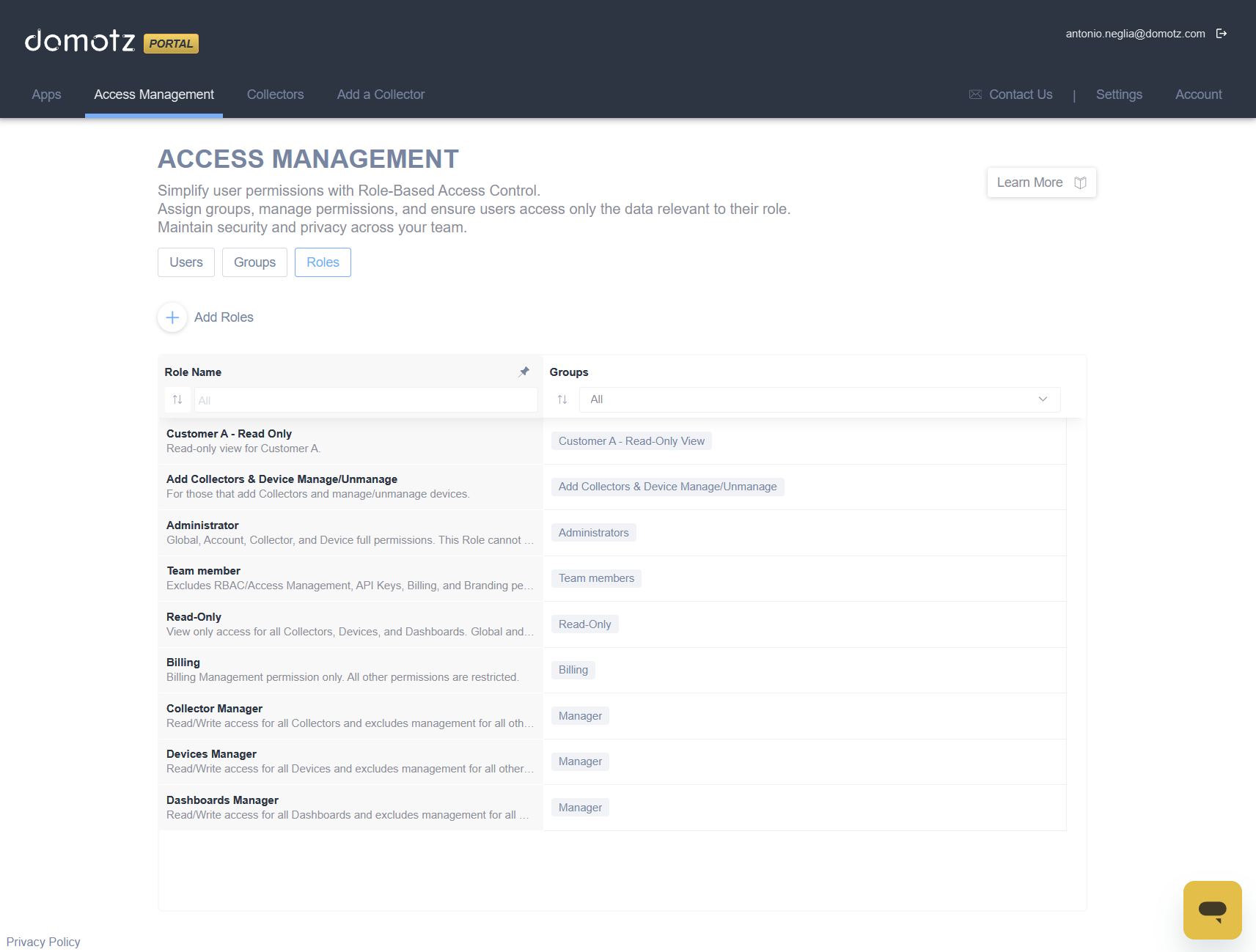Click the Role Name filter input field
This screenshot has width=1256, height=952.
click(365, 400)
